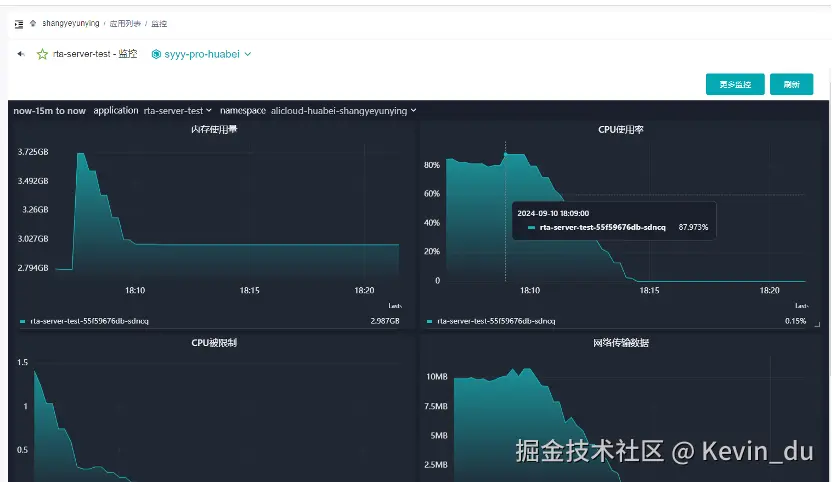Open shangyeyunying breadcrumb link
The height and width of the screenshot is (482, 832).
click(71, 23)
